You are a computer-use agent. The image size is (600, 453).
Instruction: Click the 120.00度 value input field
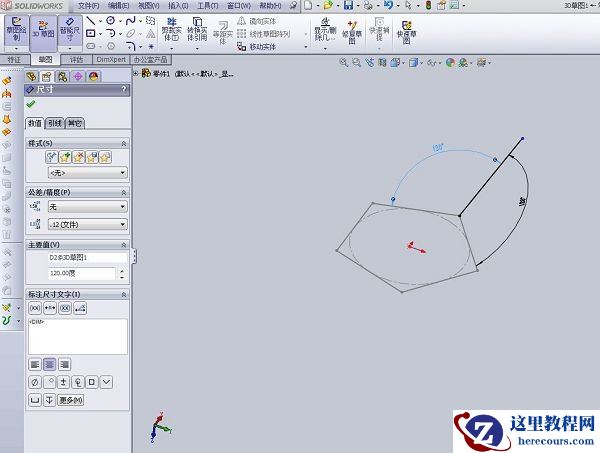coord(85,273)
